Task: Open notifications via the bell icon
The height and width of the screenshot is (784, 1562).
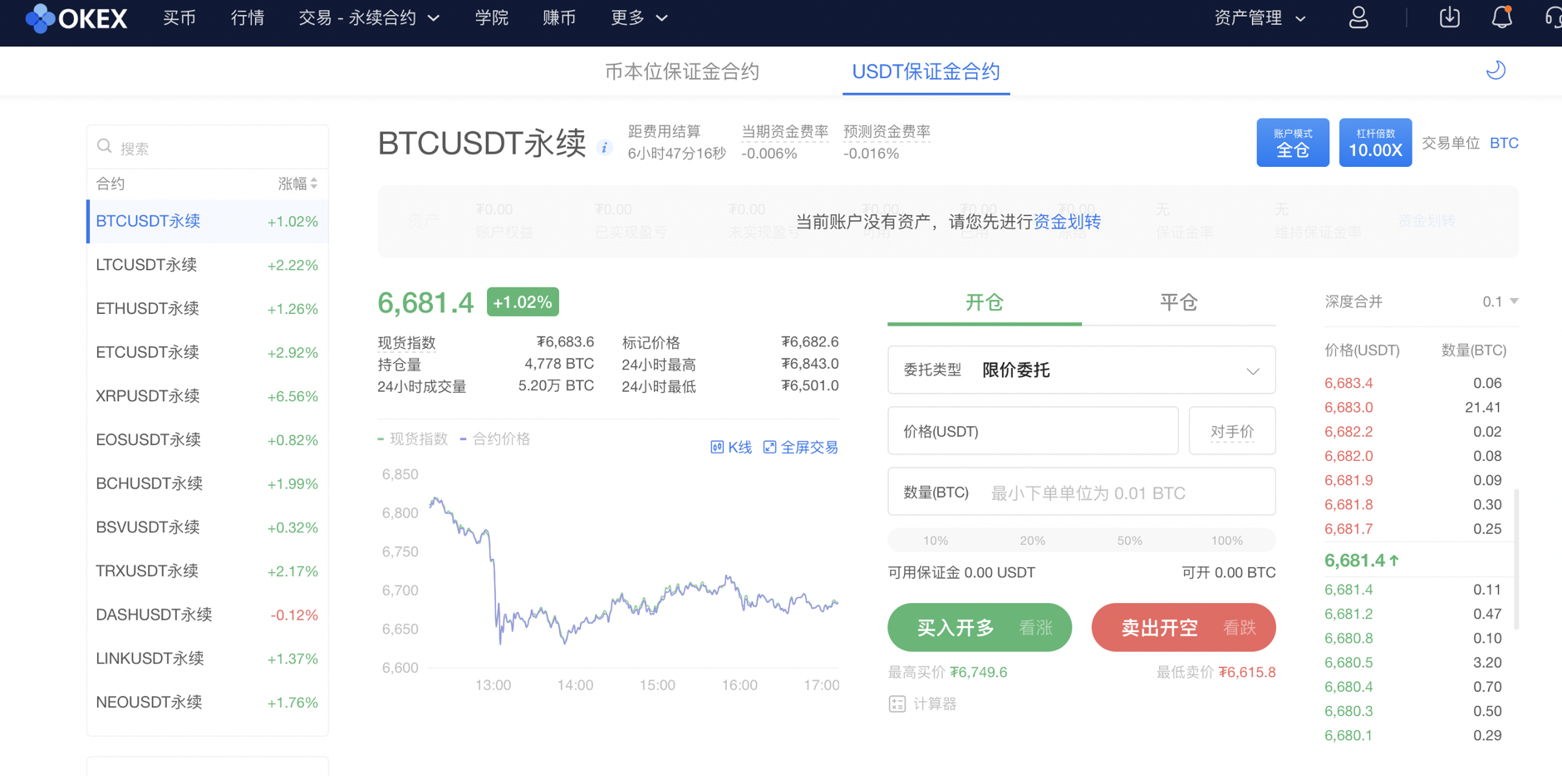Action: coord(1502,17)
